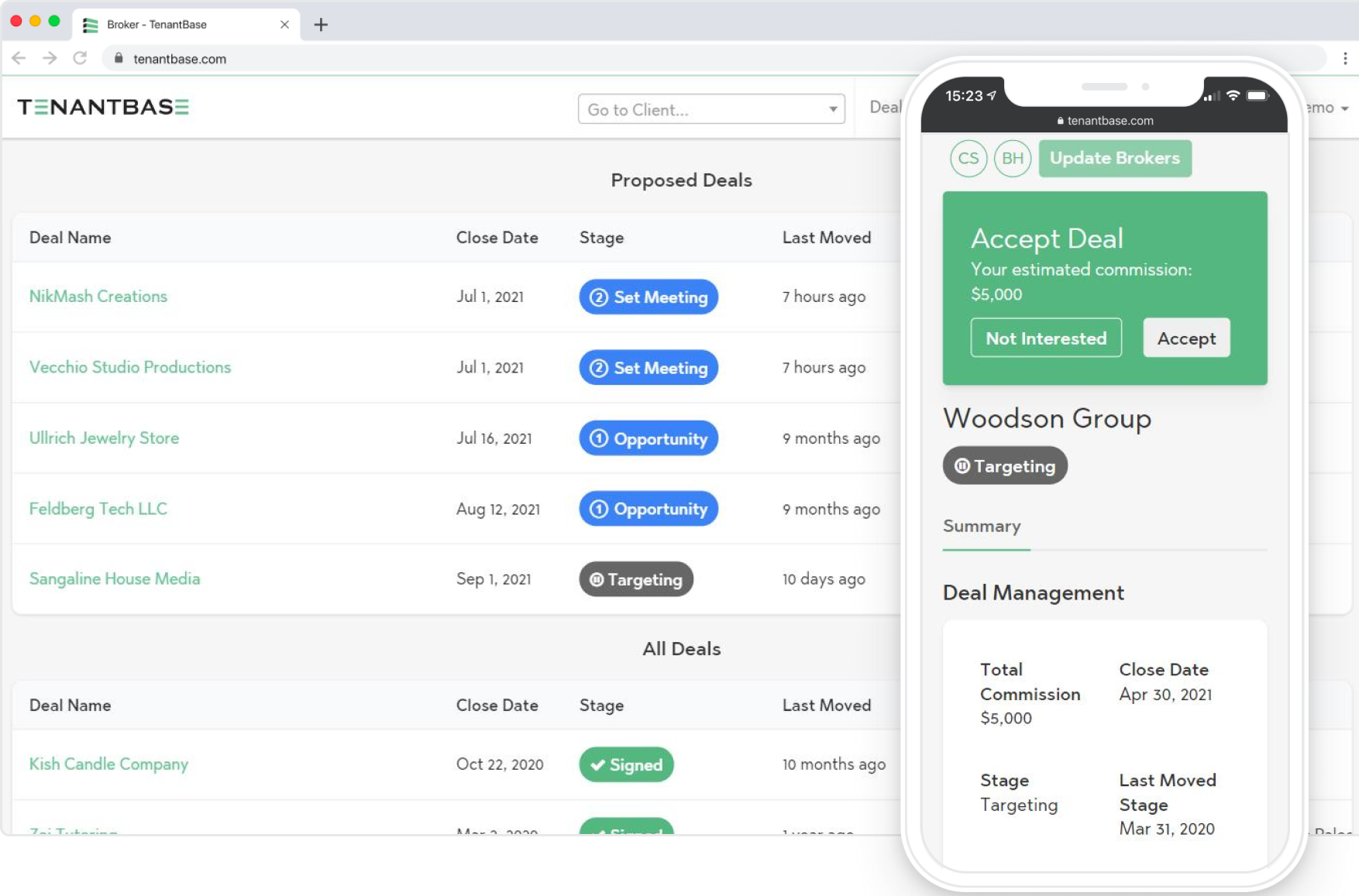Click Sangaline House Targeting stage badge
This screenshot has width=1359, height=896.
pyautogui.click(x=636, y=579)
